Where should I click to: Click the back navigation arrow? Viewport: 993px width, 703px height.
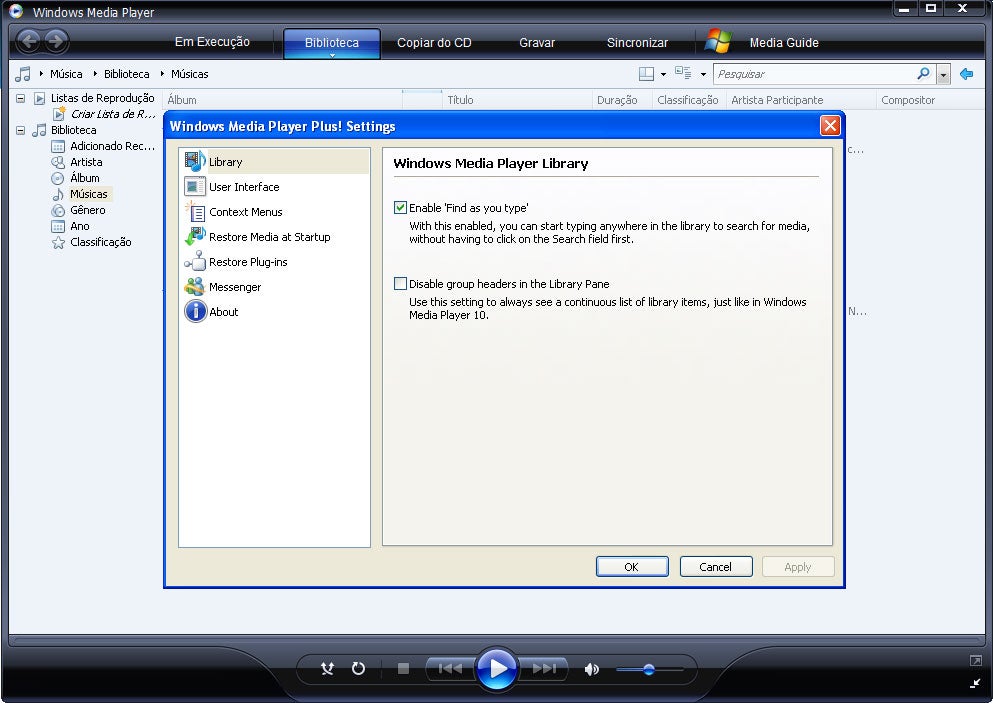(28, 42)
